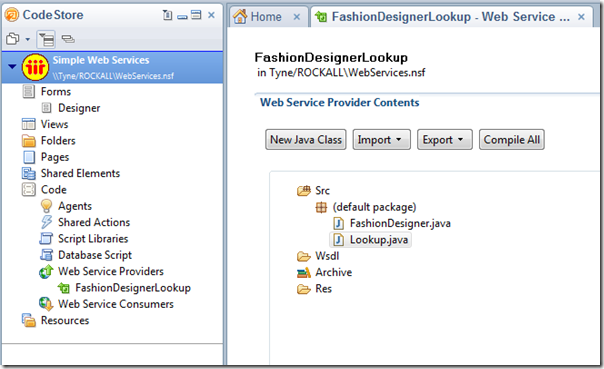Open FashionDesignerLookup in the navigator tree
The height and width of the screenshot is (369, 604).
tap(133, 288)
